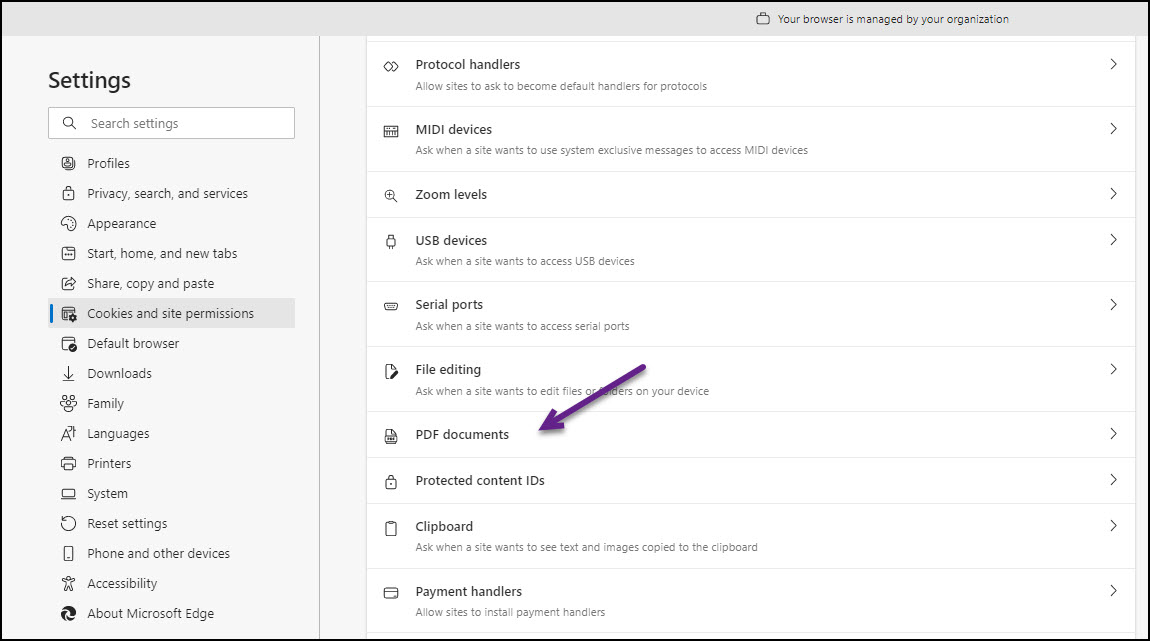Open Serial ports via its chevron

point(1113,304)
